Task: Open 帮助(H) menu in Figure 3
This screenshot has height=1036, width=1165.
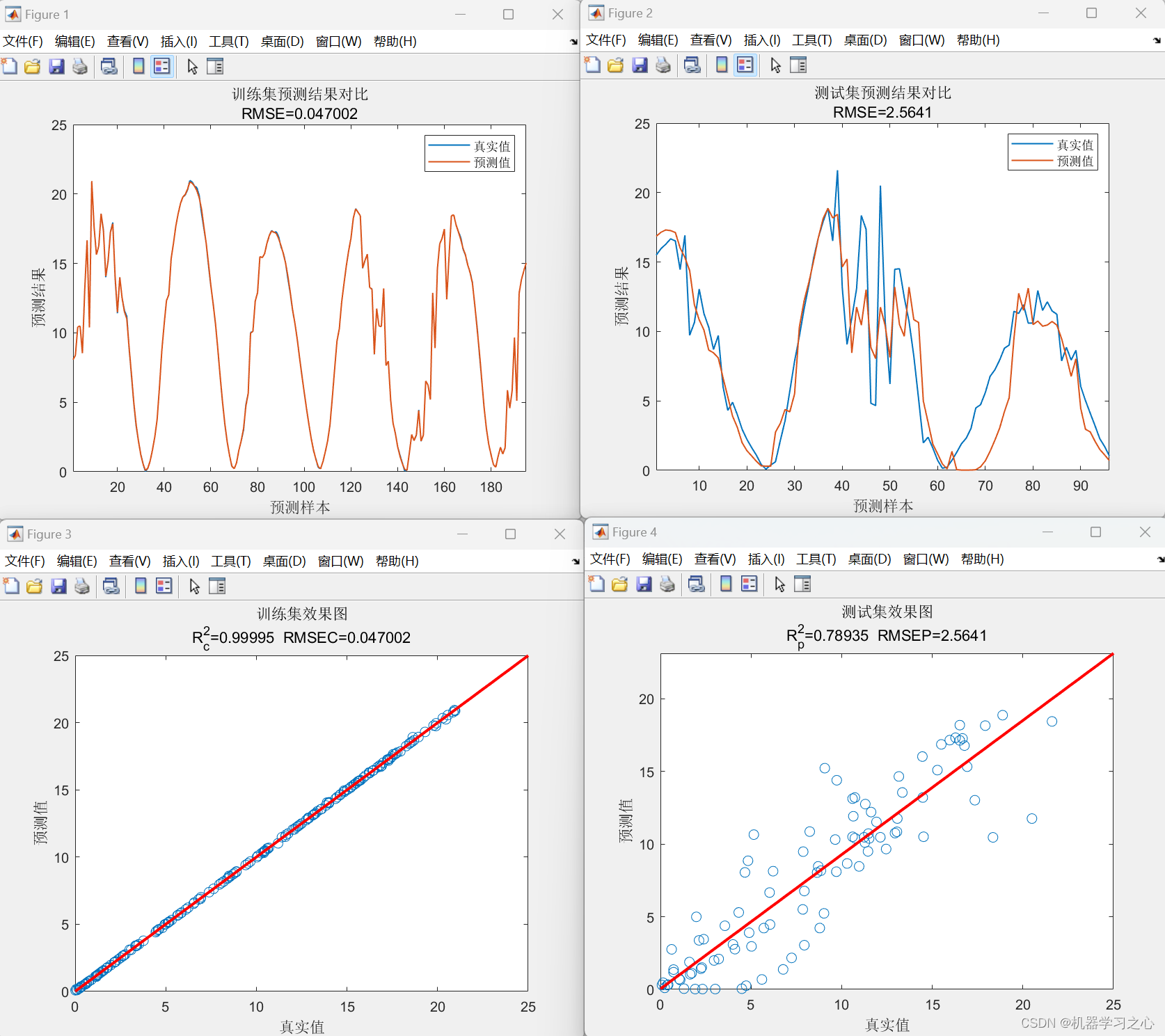Action: (x=397, y=561)
